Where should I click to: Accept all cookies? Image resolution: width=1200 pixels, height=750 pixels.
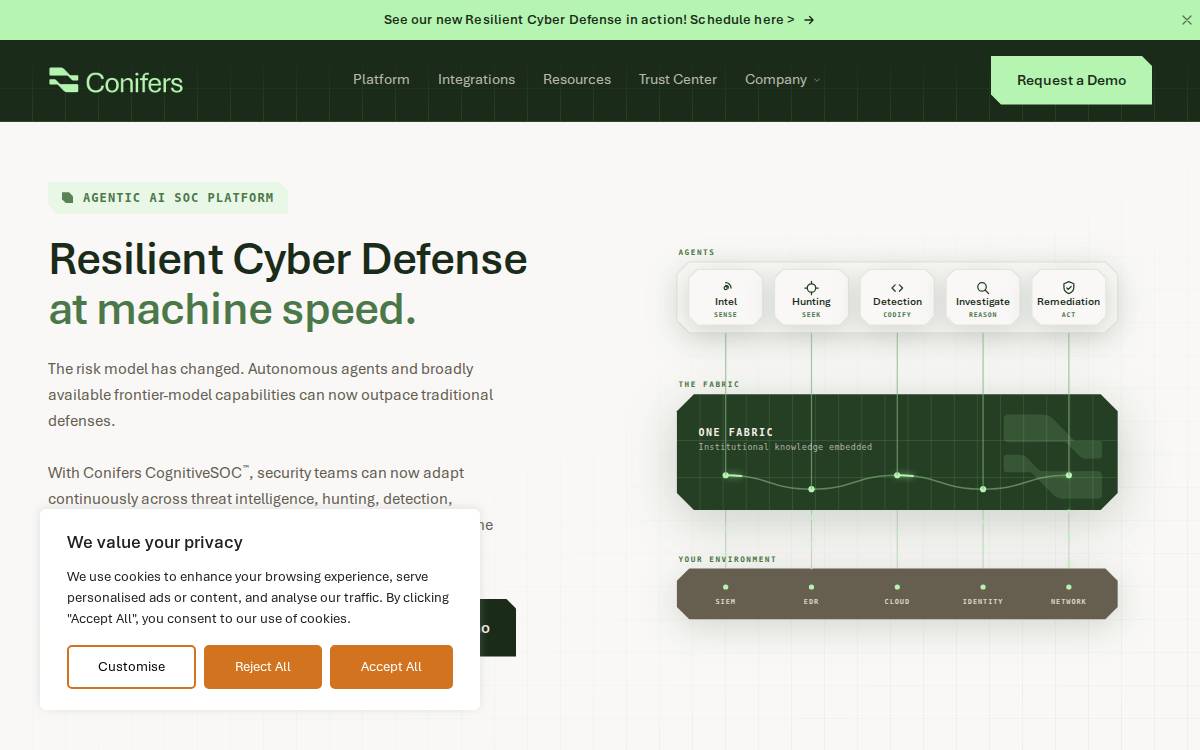click(391, 667)
